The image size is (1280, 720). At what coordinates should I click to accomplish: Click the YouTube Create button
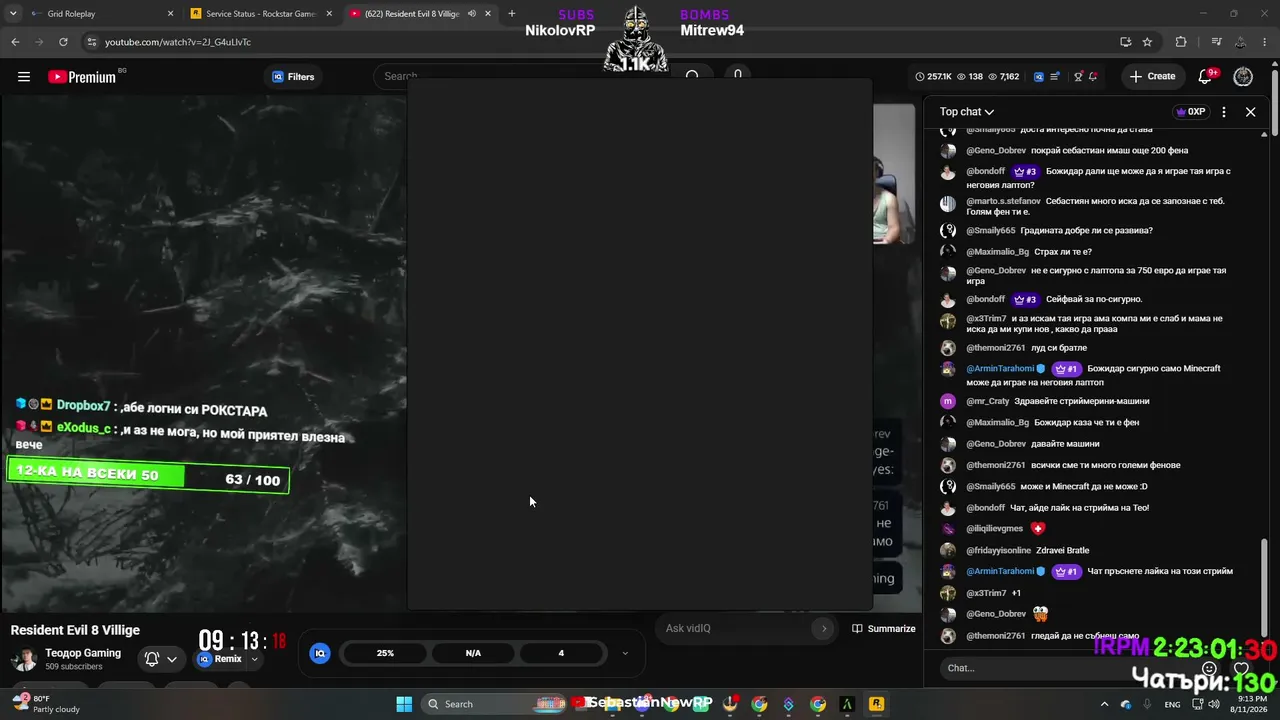1153,77
